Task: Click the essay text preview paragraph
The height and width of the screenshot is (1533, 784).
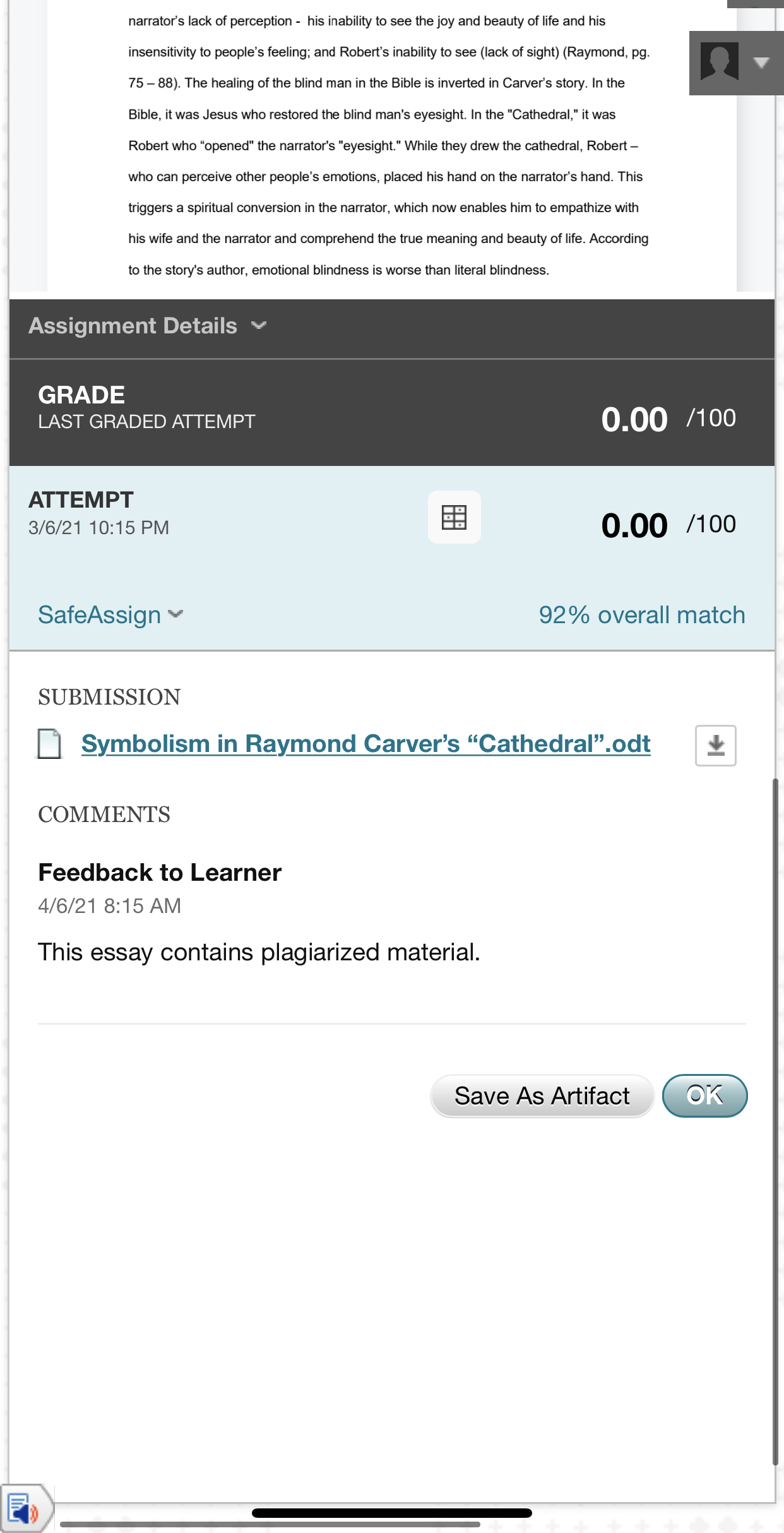Action: [x=388, y=145]
